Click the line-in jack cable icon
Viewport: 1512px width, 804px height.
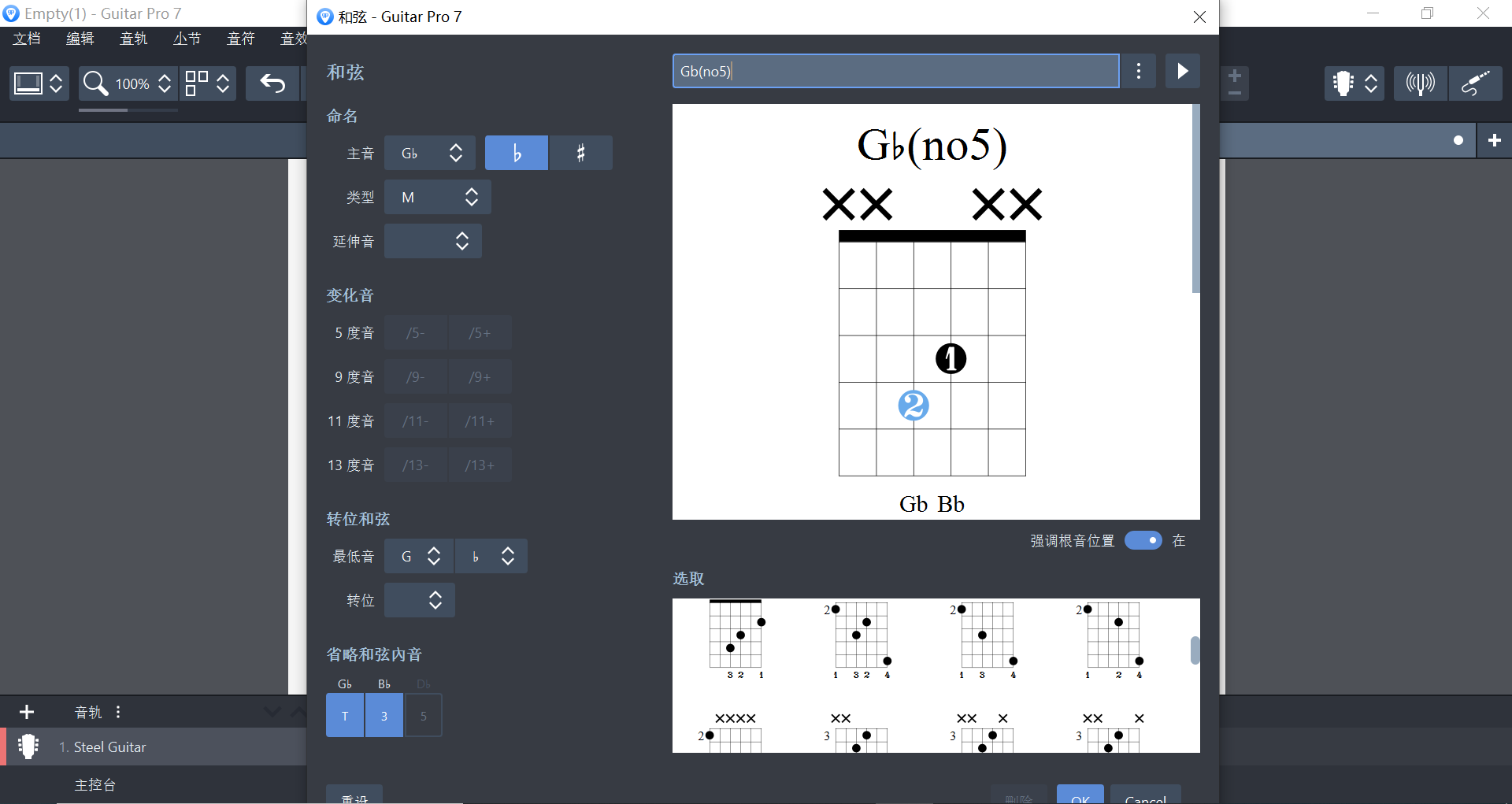point(1476,83)
